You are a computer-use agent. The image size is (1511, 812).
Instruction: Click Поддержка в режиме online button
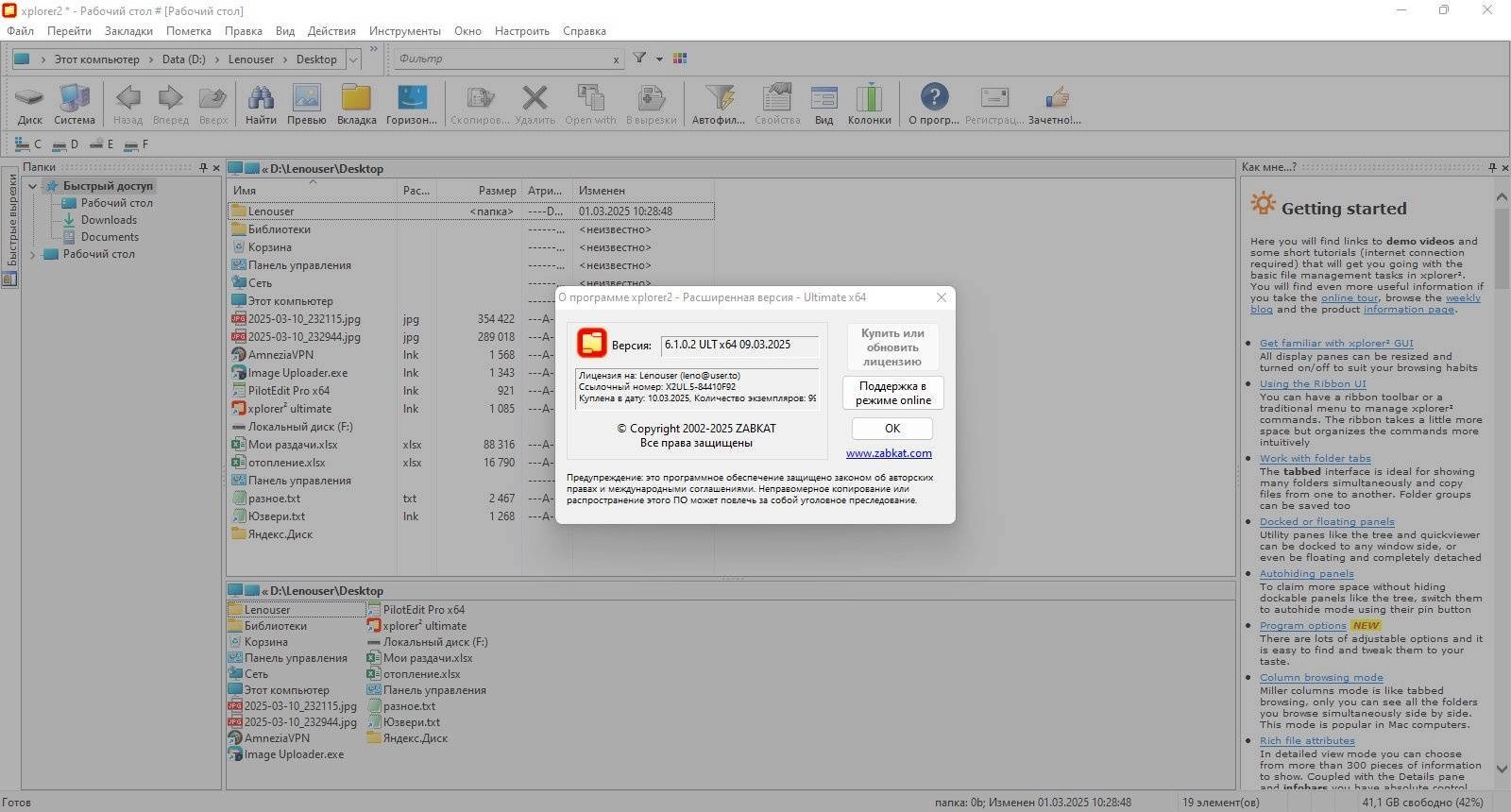click(x=892, y=393)
